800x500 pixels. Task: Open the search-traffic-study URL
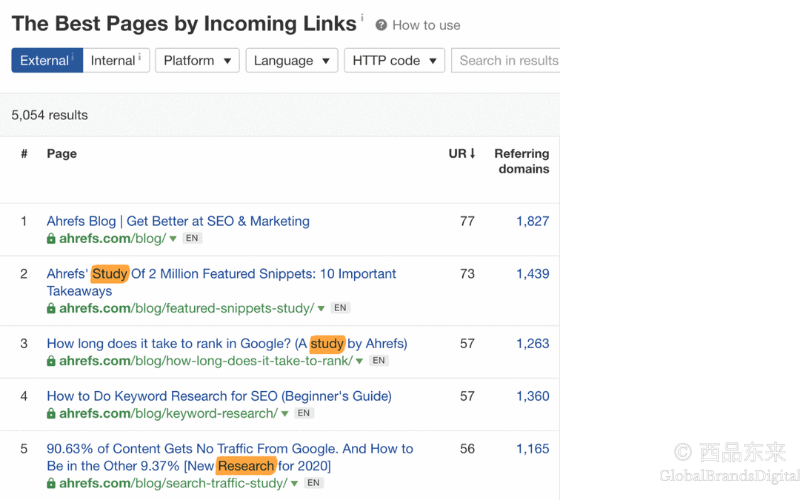[x=173, y=483]
